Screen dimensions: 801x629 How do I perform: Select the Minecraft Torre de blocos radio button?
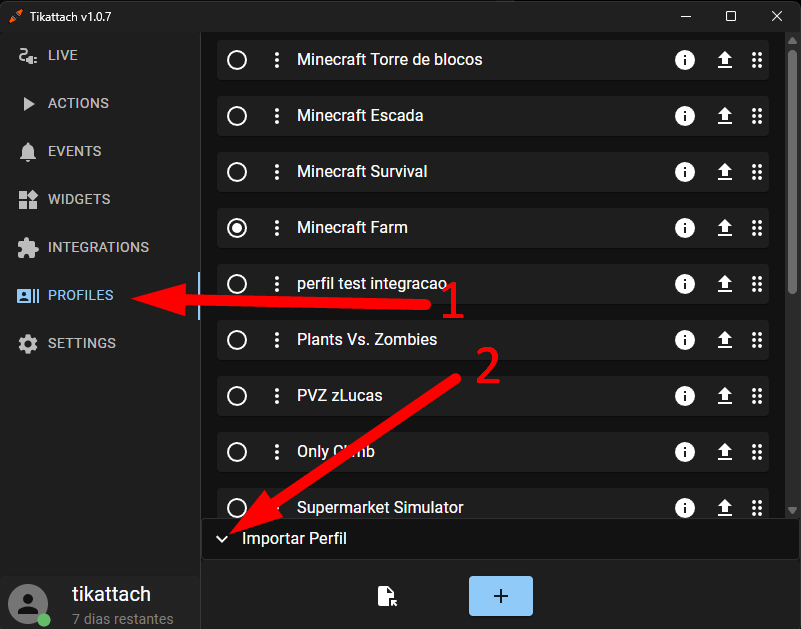[x=237, y=60]
